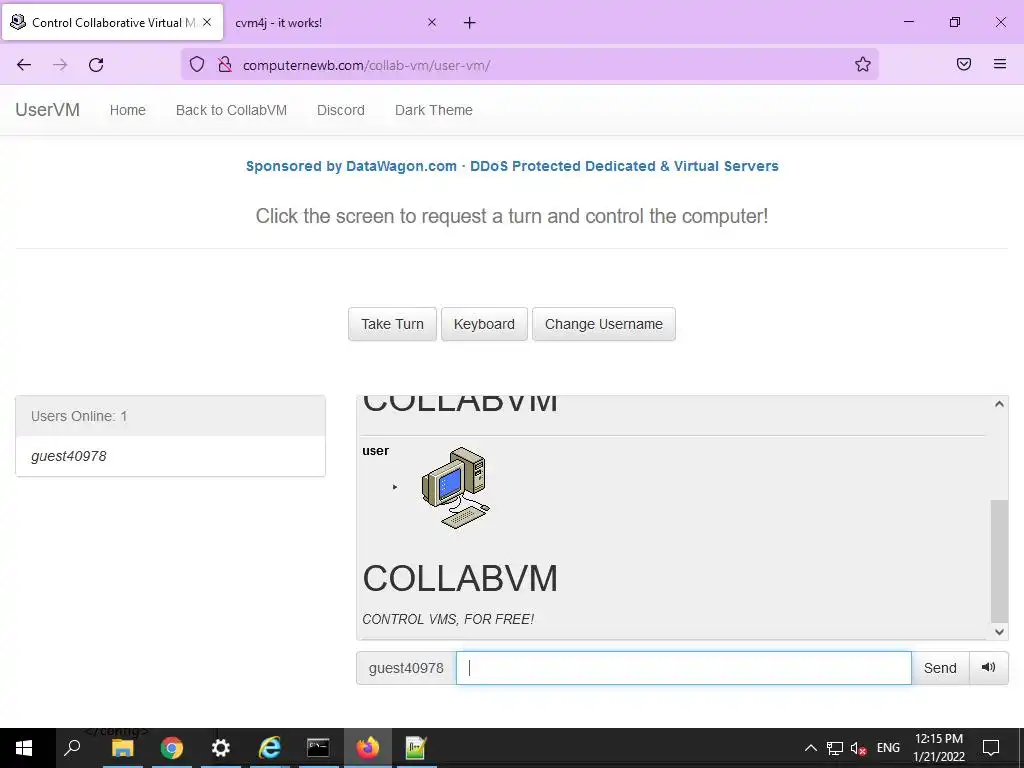The width and height of the screenshot is (1024, 768).
Task: Focus the chat message input field
Action: point(683,667)
